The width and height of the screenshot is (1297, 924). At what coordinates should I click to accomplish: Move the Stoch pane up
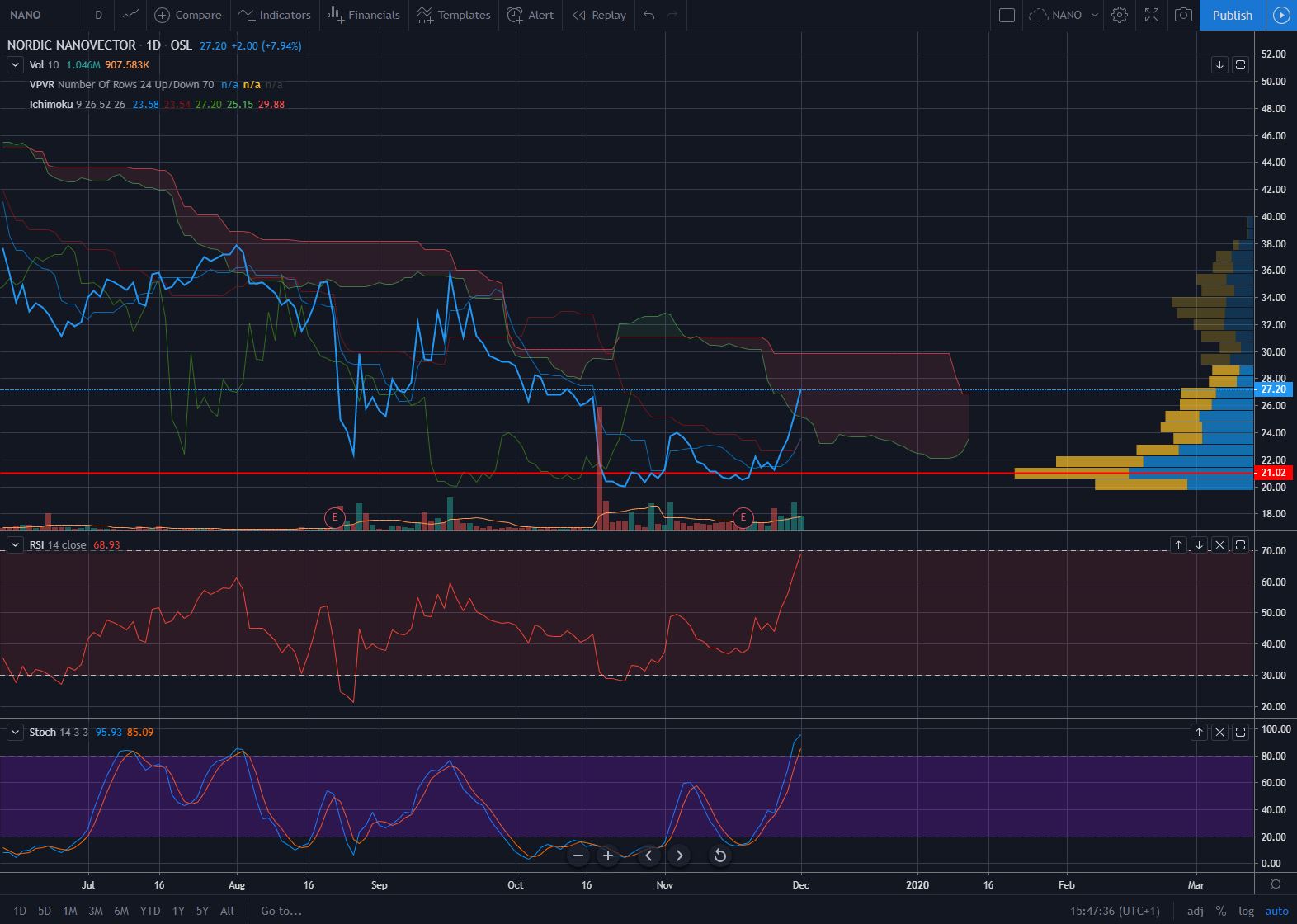click(1199, 732)
